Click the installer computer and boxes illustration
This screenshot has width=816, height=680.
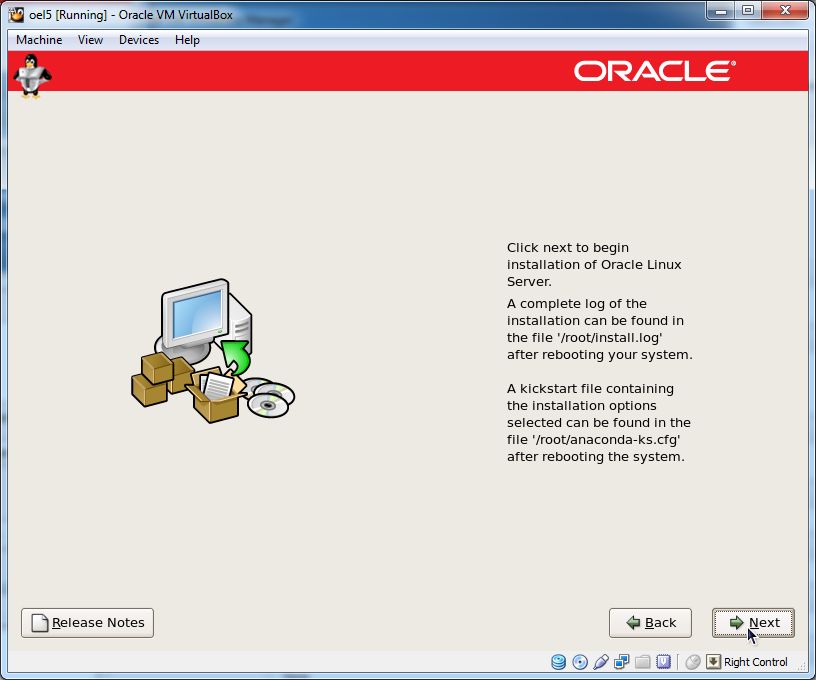pos(213,351)
